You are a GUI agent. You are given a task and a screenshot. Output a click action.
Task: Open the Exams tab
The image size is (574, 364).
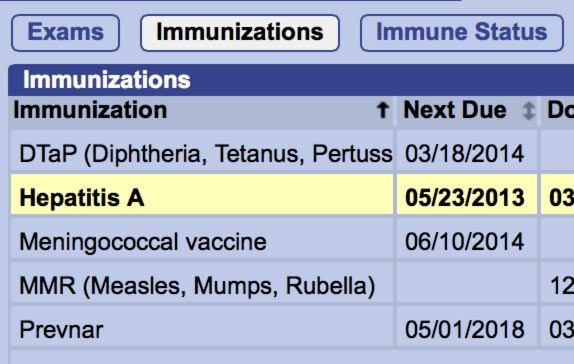pos(65,33)
